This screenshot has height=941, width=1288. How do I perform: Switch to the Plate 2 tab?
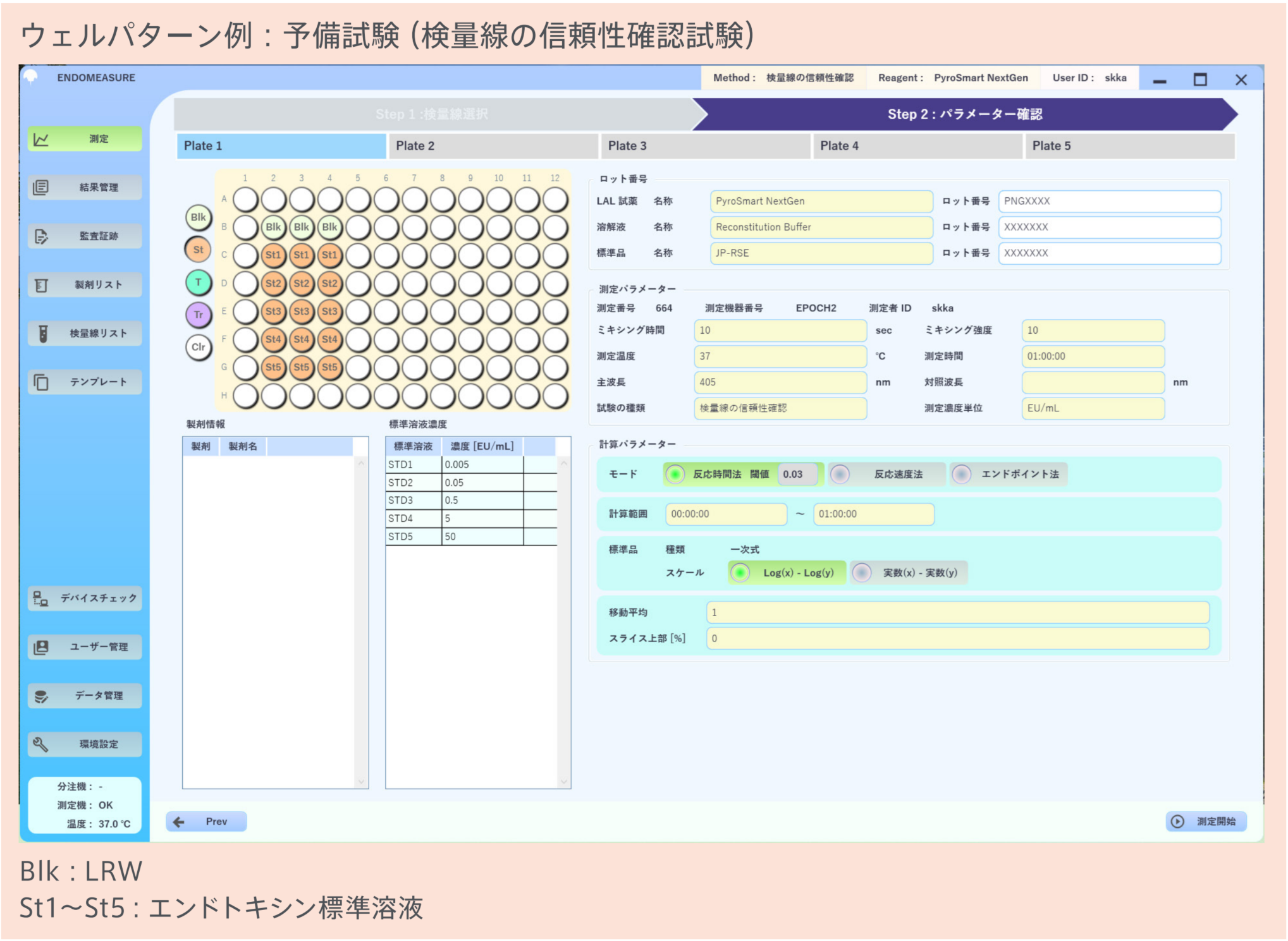[493, 146]
